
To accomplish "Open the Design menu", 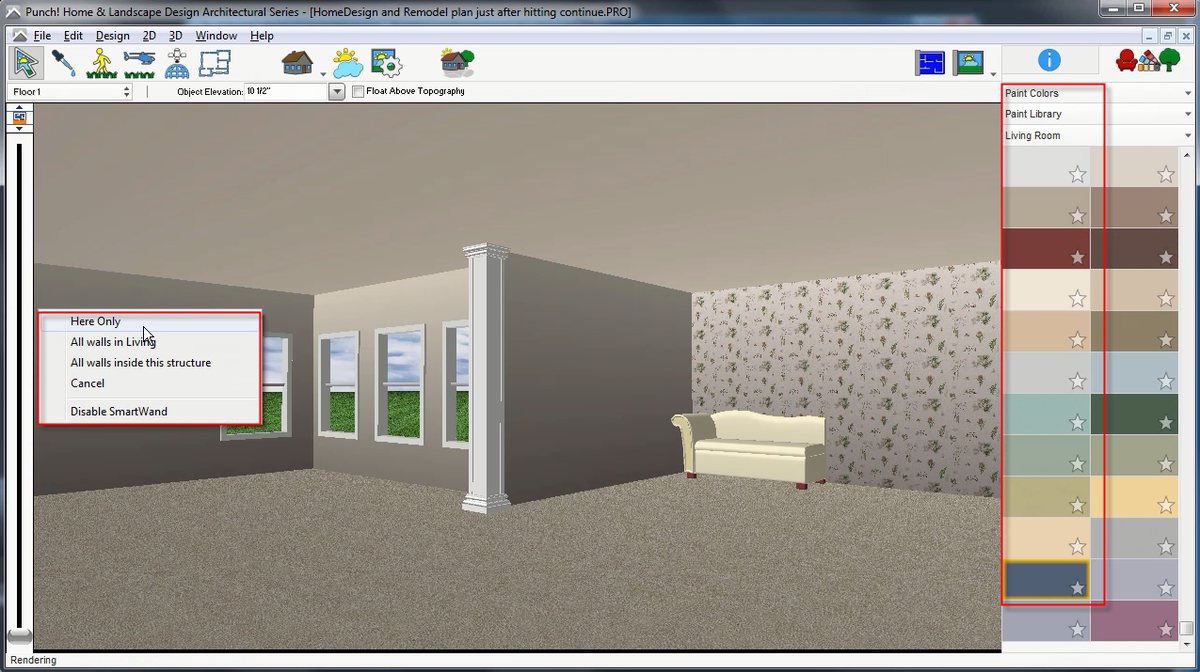I will 112,36.
